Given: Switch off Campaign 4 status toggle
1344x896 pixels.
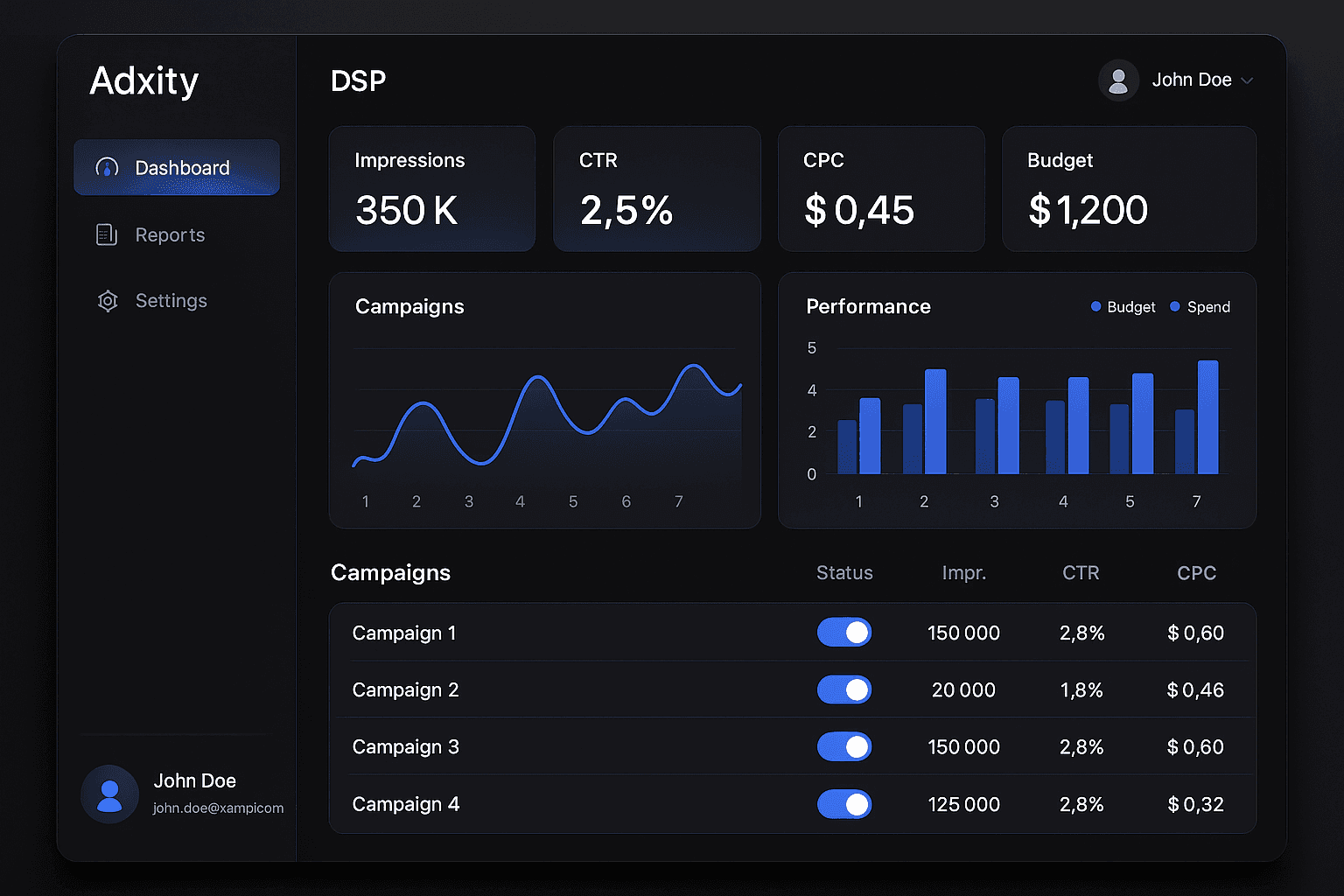Looking at the screenshot, I should 844,804.
